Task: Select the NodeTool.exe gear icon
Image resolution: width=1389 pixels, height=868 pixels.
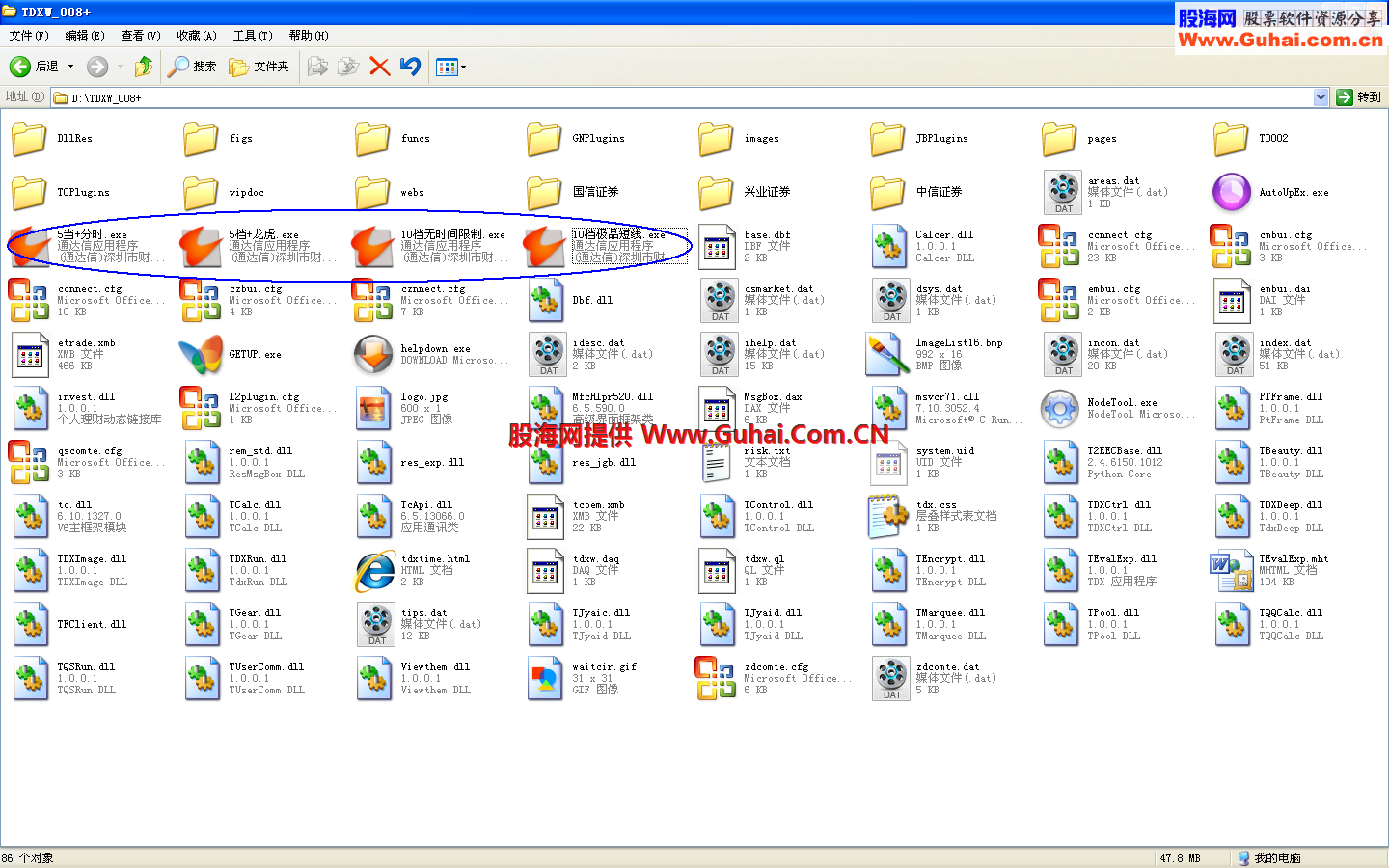Action: (x=1059, y=409)
